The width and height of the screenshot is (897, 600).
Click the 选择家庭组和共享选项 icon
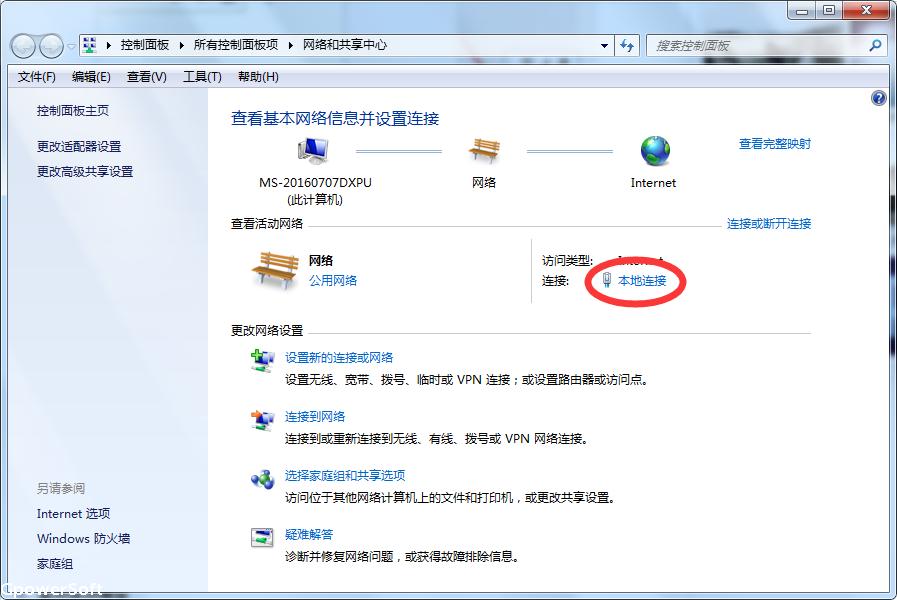(262, 479)
